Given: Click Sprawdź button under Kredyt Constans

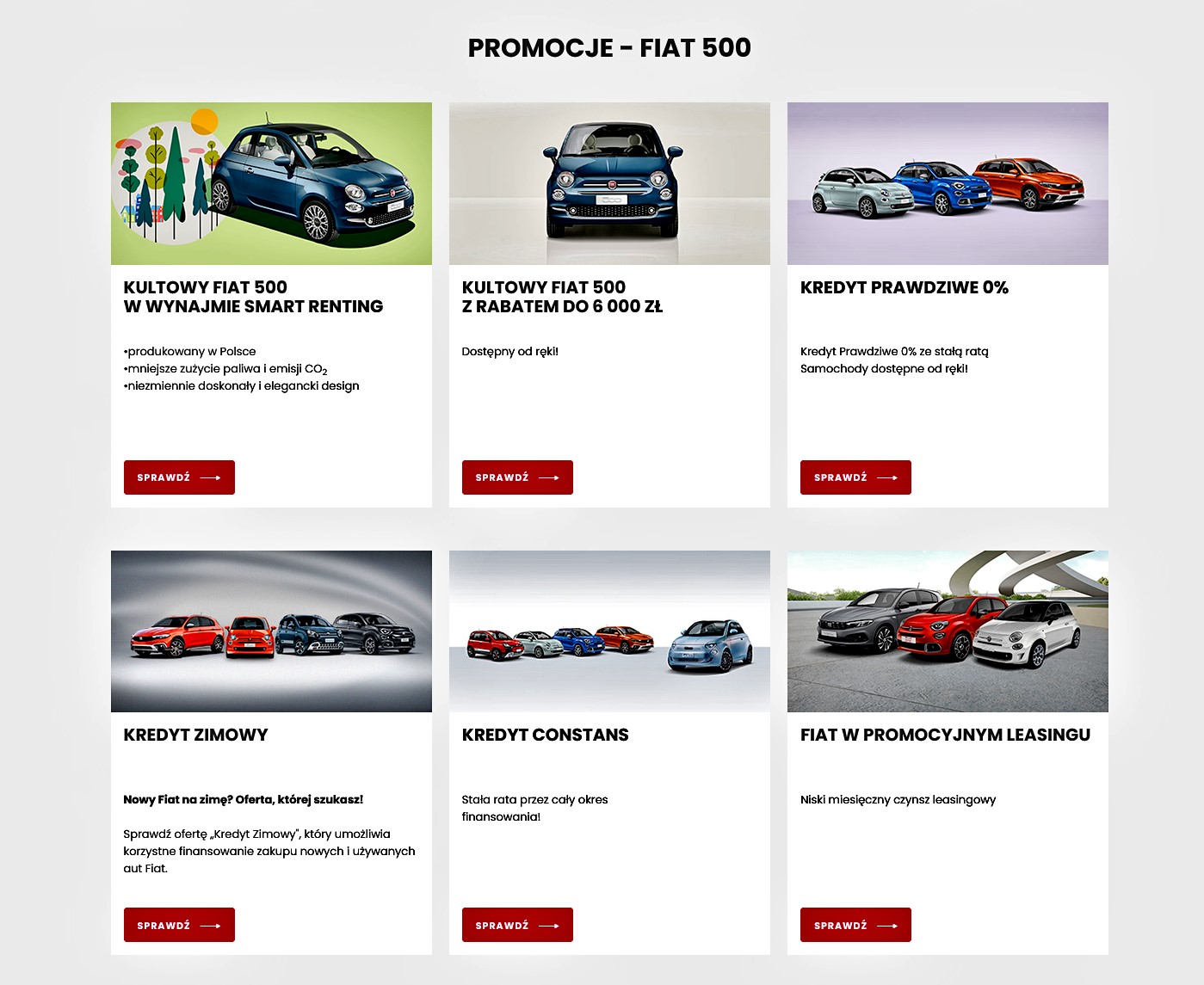Looking at the screenshot, I should click(517, 925).
